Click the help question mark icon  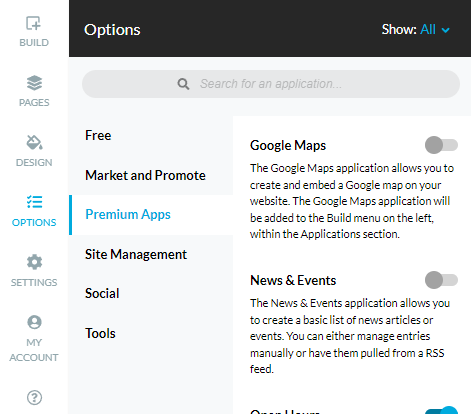[34, 397]
